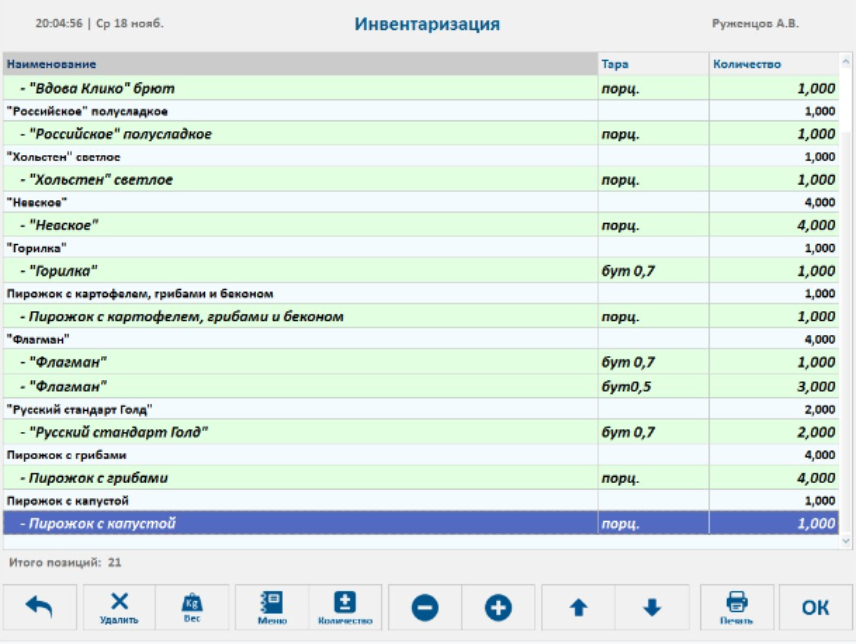Sort by the Количество column header
Viewport: 856px width, 644px height.
pos(774,64)
